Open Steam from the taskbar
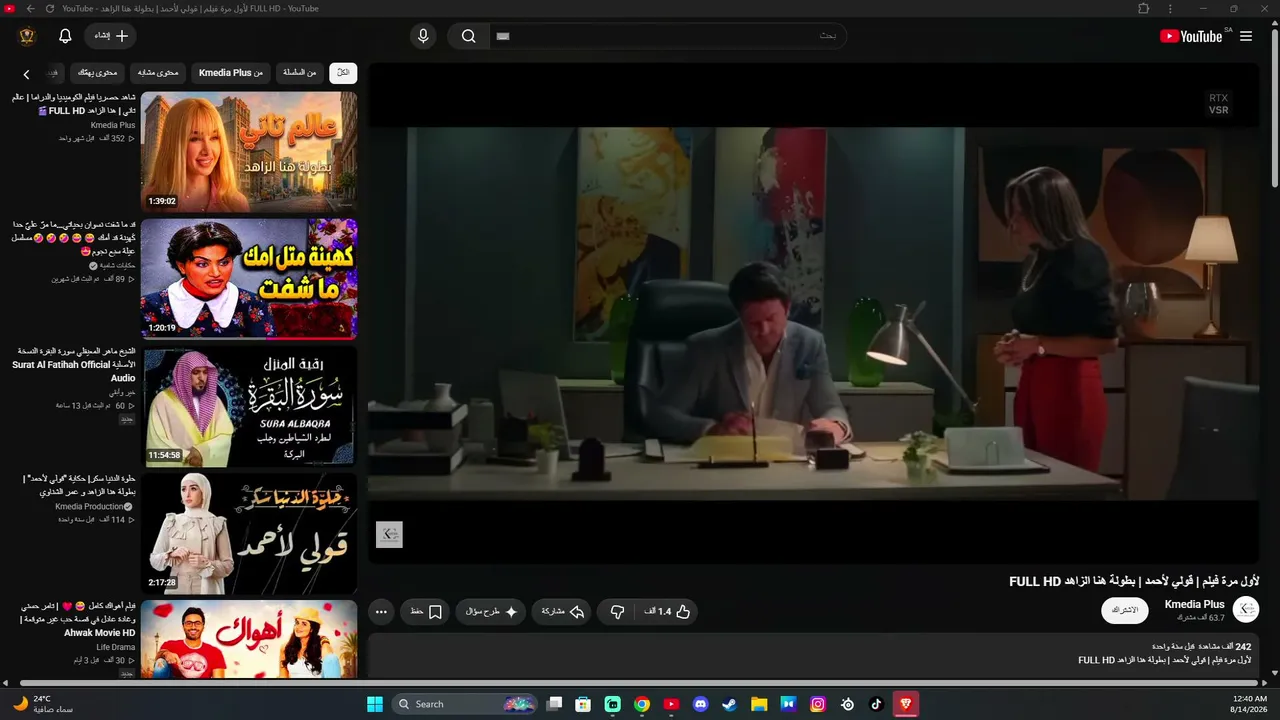Viewport: 1280px width, 720px height. (x=730, y=704)
